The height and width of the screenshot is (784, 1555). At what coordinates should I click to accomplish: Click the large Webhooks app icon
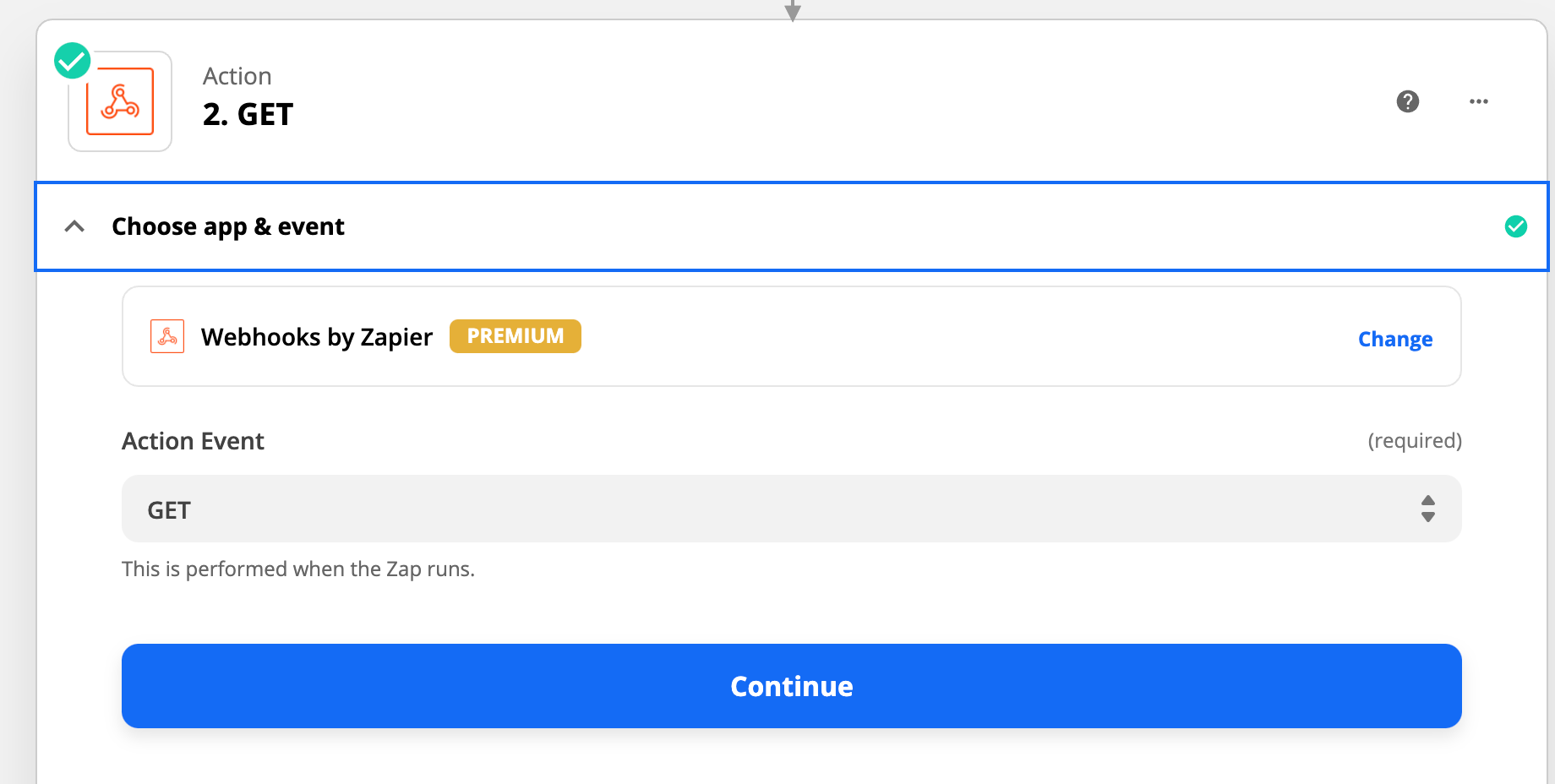[120, 101]
